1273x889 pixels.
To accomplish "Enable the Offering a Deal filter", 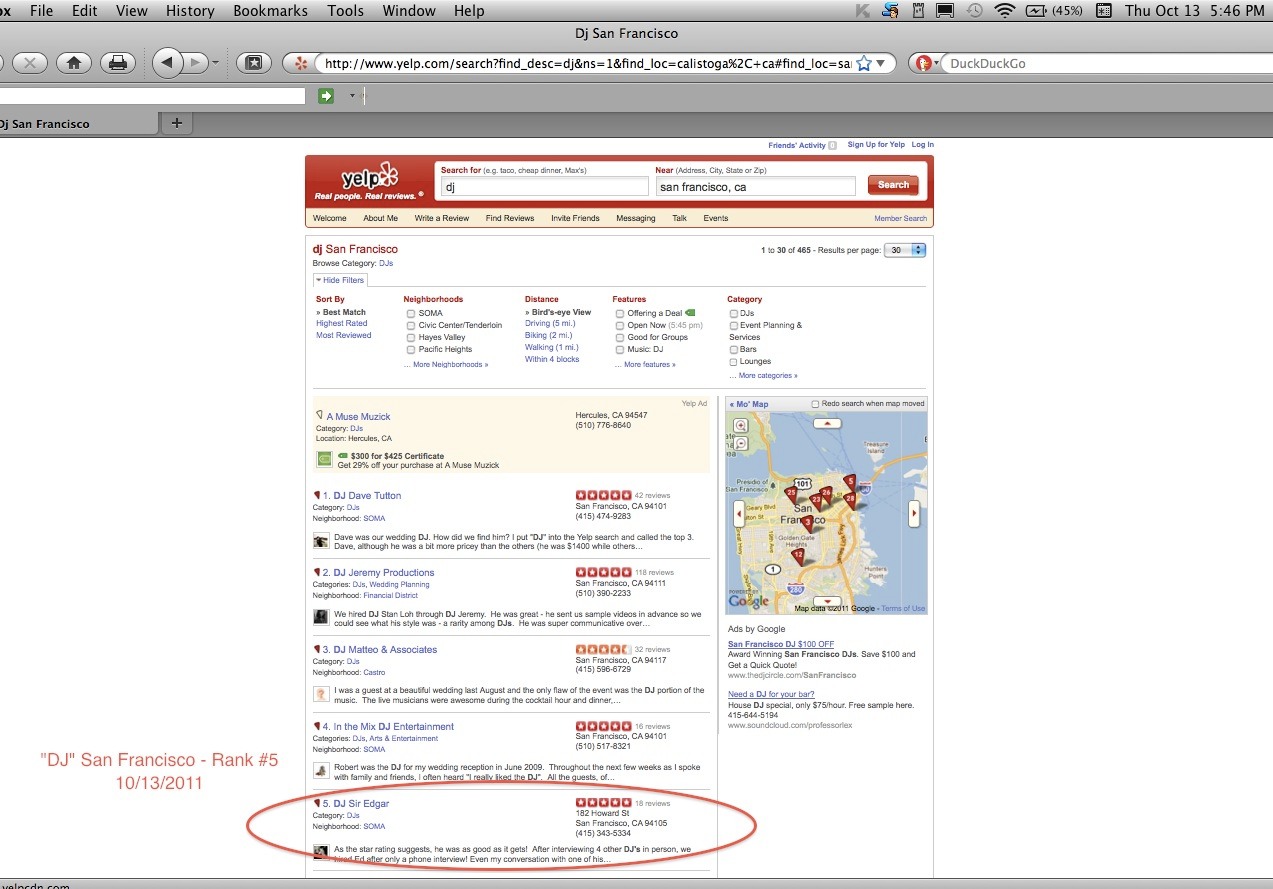I will (620, 313).
